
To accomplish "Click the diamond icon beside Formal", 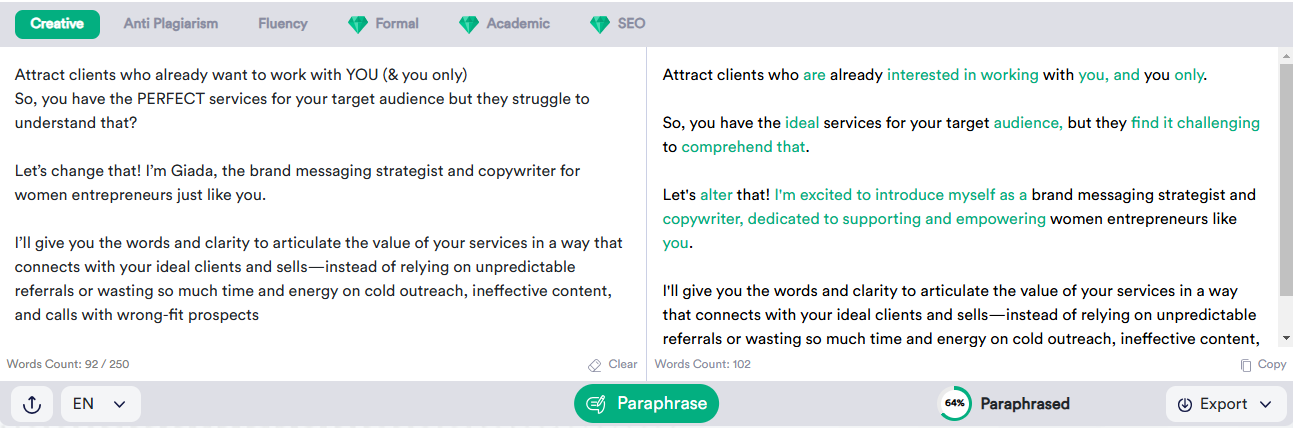I will coord(358,24).
